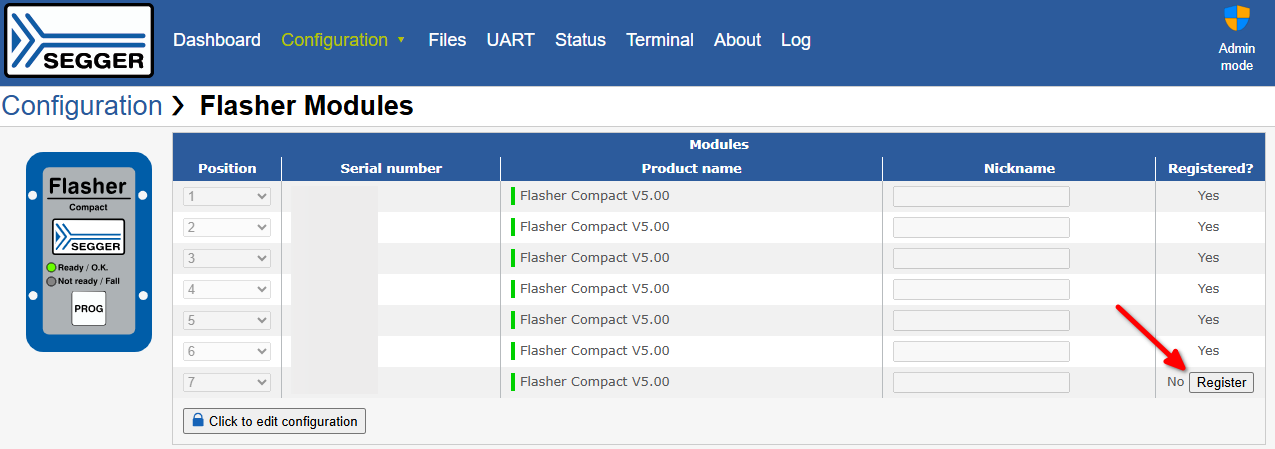The width and height of the screenshot is (1275, 449).
Task: Open position dropdown showing 5
Action: pyautogui.click(x=227, y=320)
